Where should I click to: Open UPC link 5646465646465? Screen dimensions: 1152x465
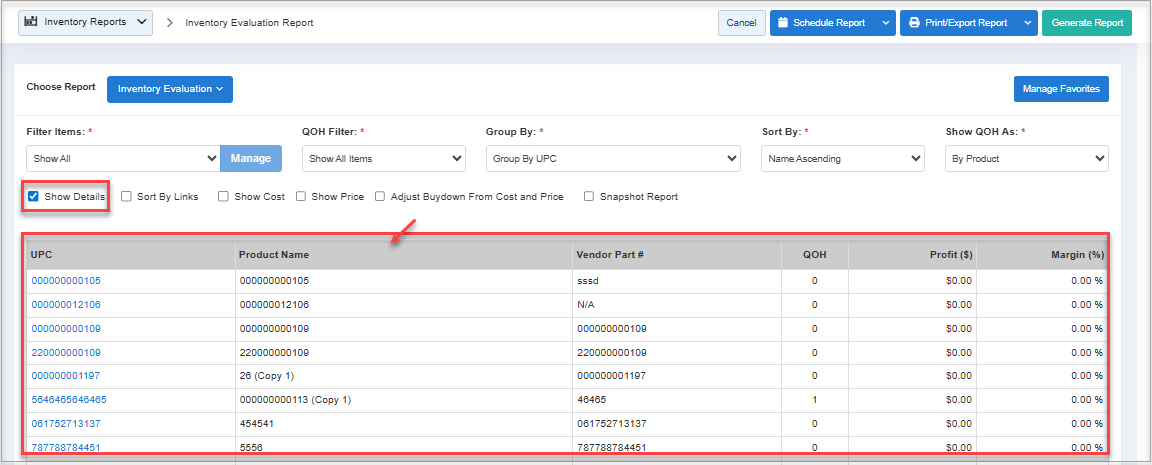click(69, 399)
